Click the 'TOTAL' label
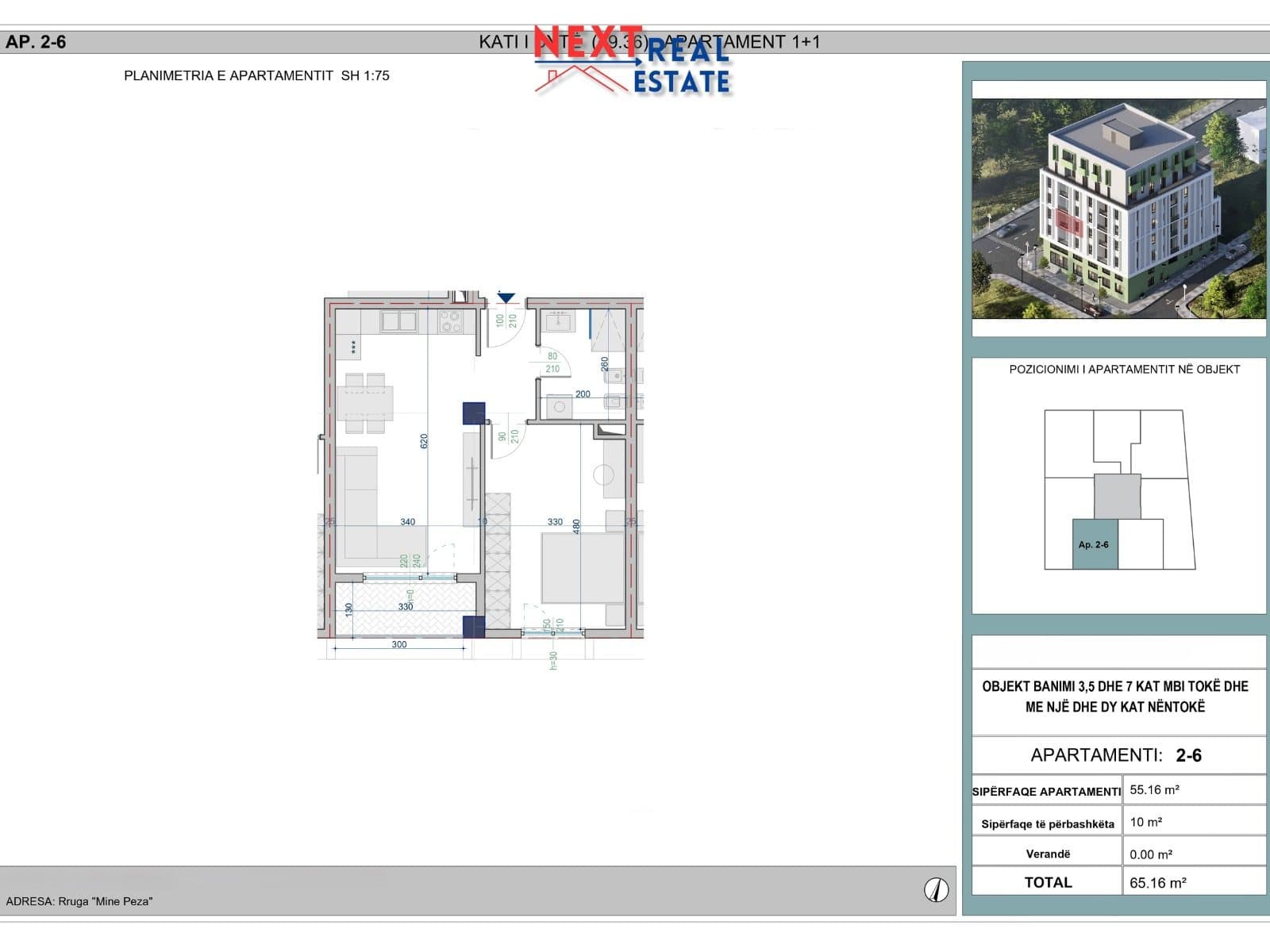The width and height of the screenshot is (1270, 952). point(1048,882)
